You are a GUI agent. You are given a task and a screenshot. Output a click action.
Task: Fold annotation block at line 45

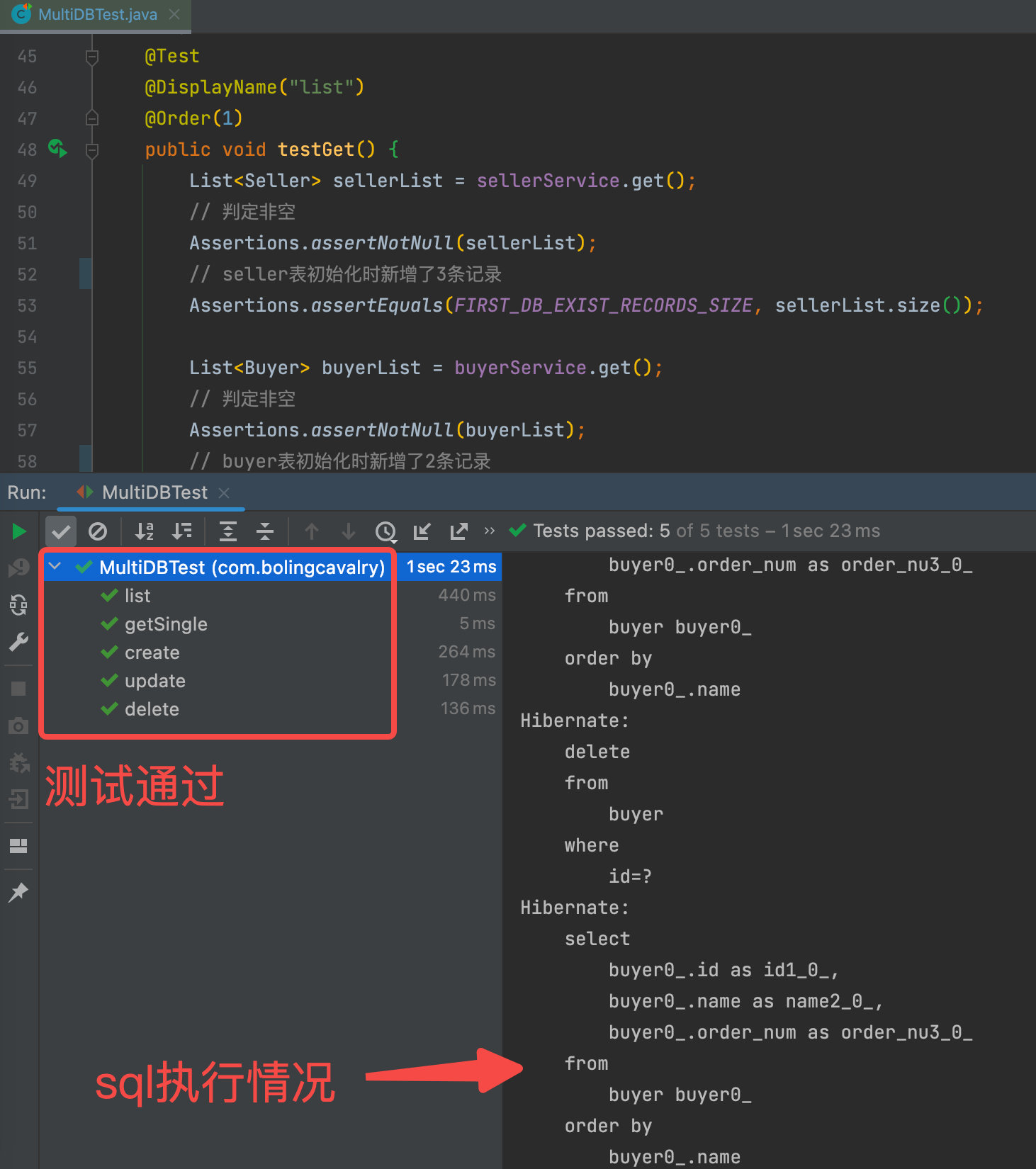point(91,56)
